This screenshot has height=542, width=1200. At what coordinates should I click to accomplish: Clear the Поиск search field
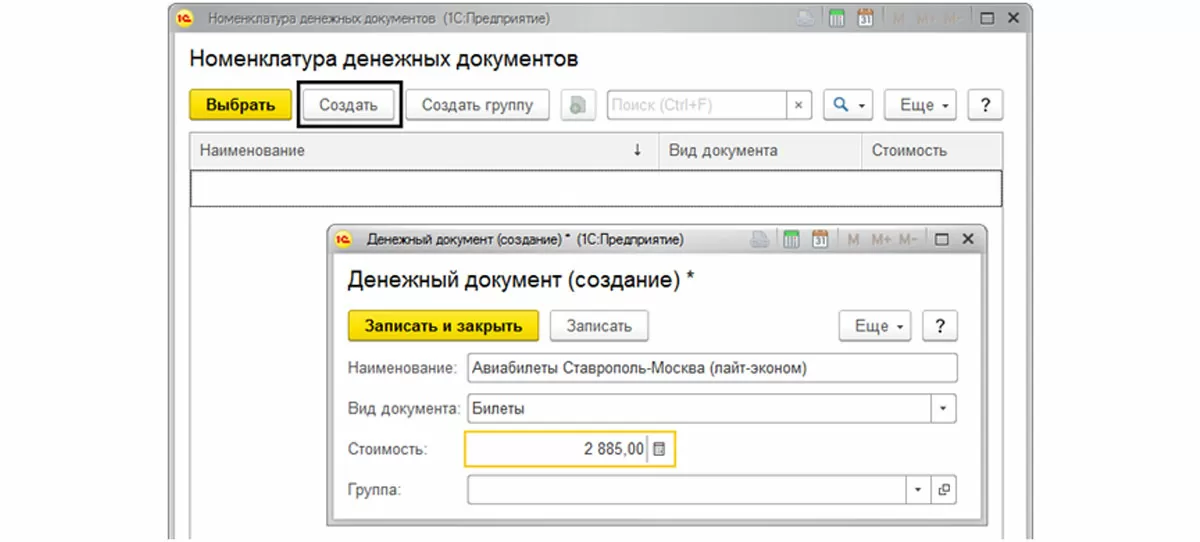coord(798,105)
